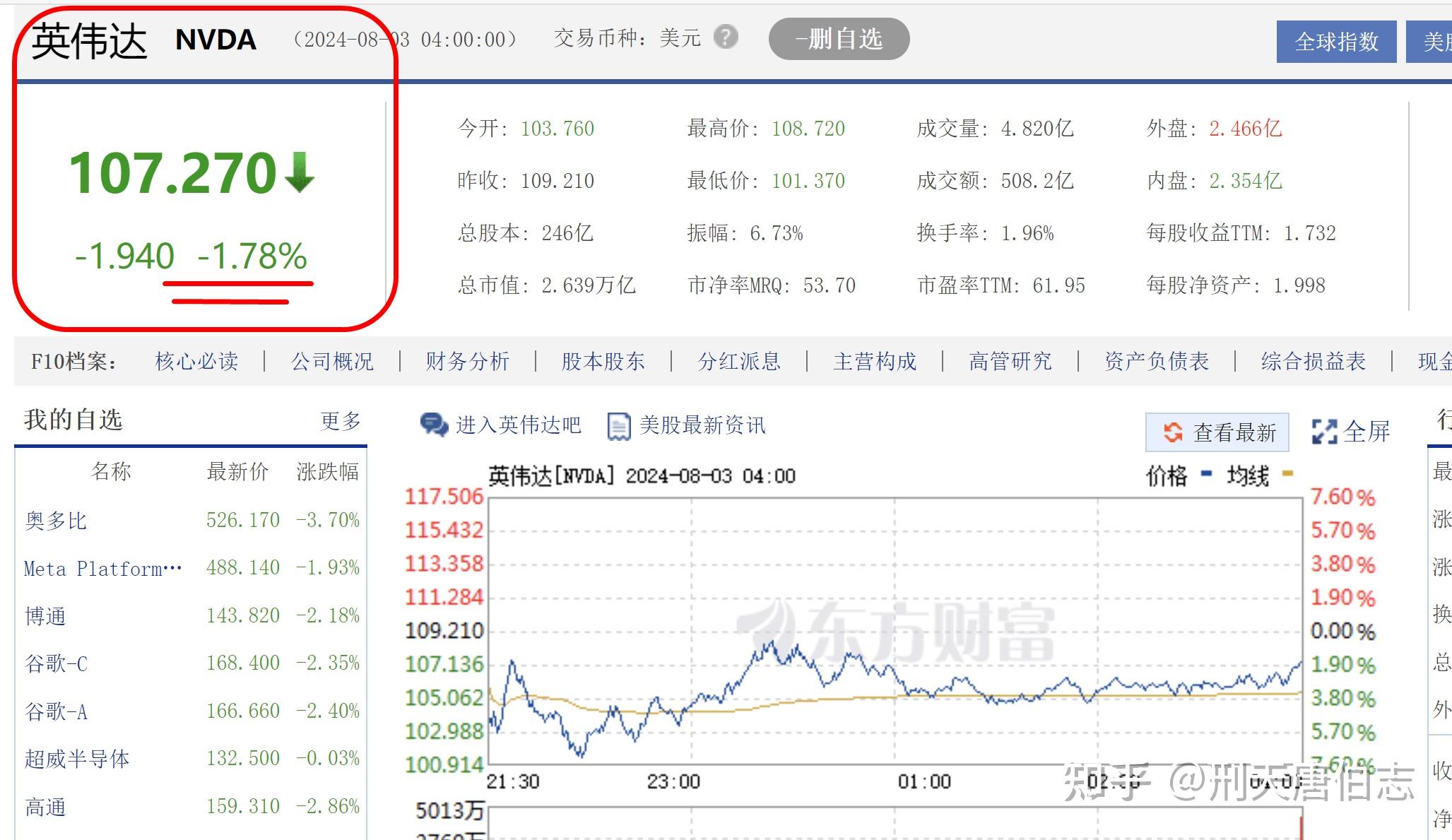Viewport: 1452px width, 840px height.
Task: Open the 综合损益表 tab
Action: [x=1314, y=362]
